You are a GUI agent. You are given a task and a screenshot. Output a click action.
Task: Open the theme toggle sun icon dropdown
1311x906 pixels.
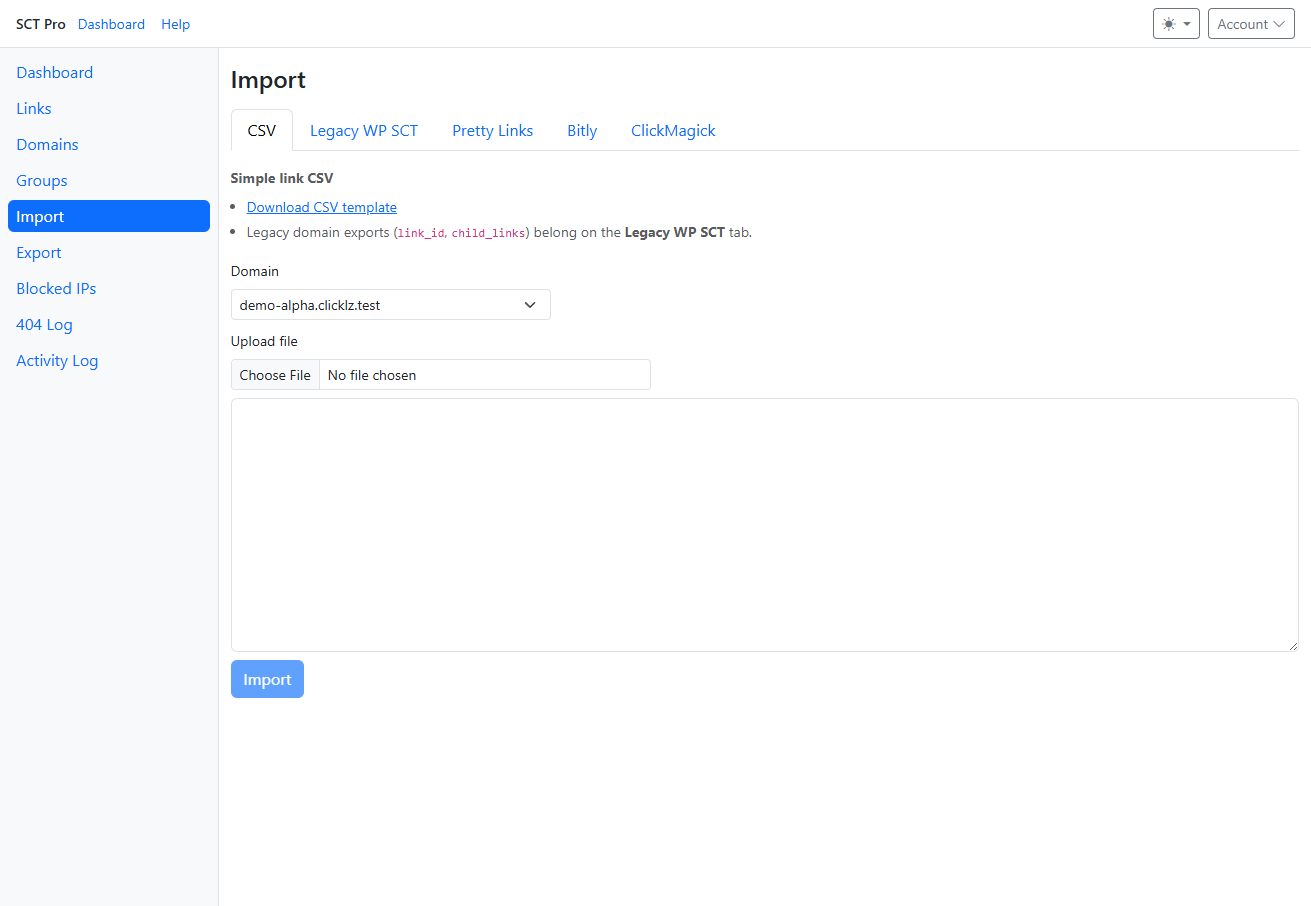[1176, 24]
